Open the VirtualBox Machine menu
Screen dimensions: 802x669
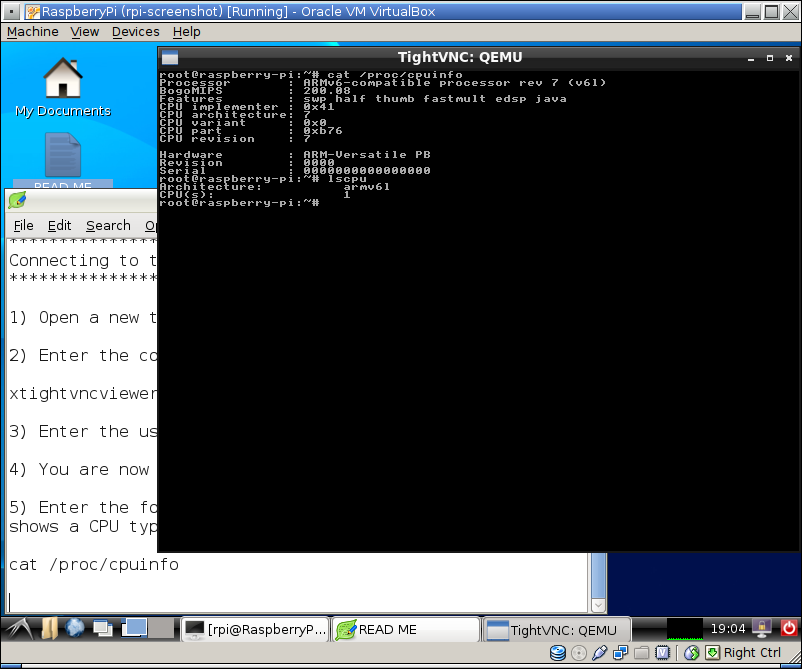click(x=33, y=32)
